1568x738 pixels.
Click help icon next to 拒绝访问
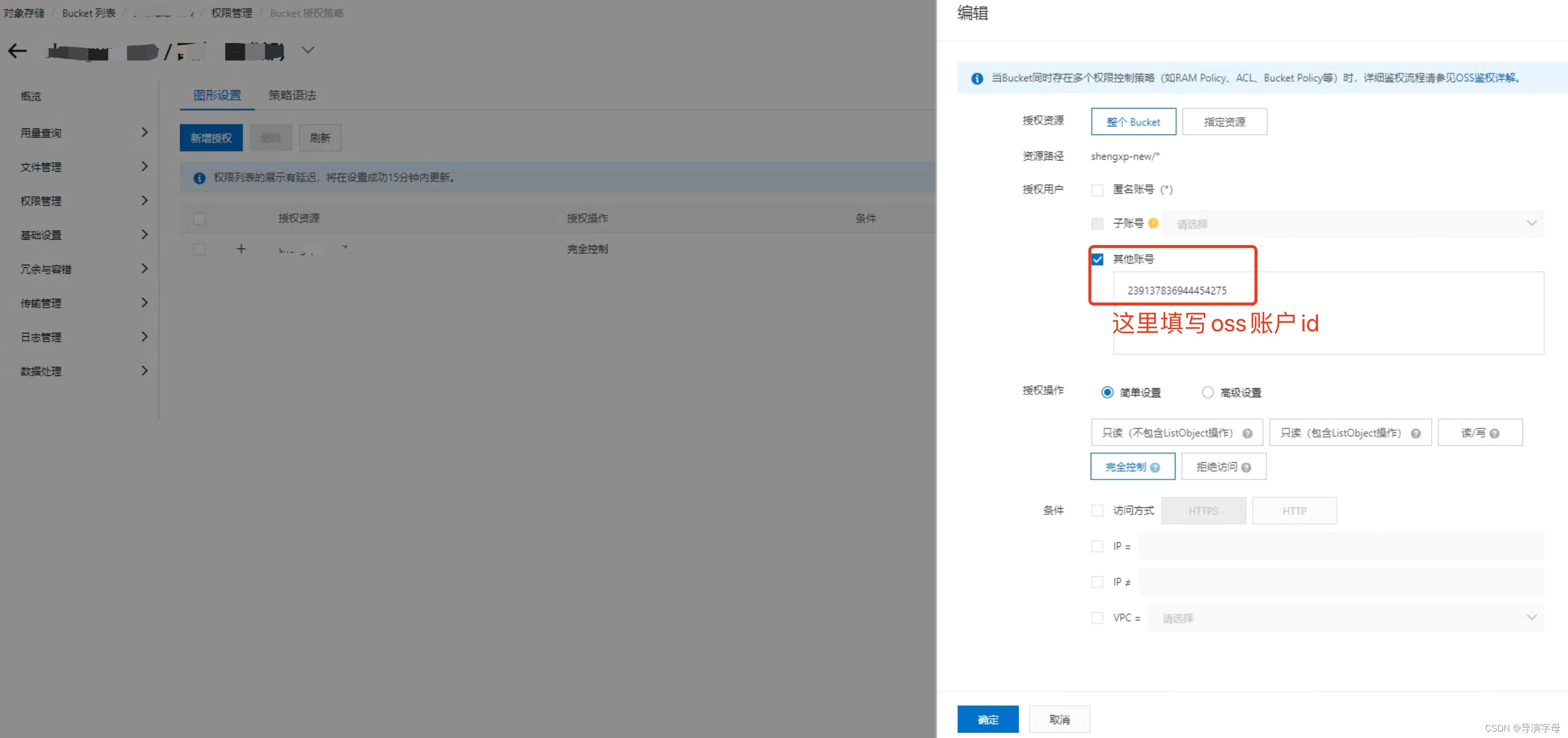click(1246, 468)
